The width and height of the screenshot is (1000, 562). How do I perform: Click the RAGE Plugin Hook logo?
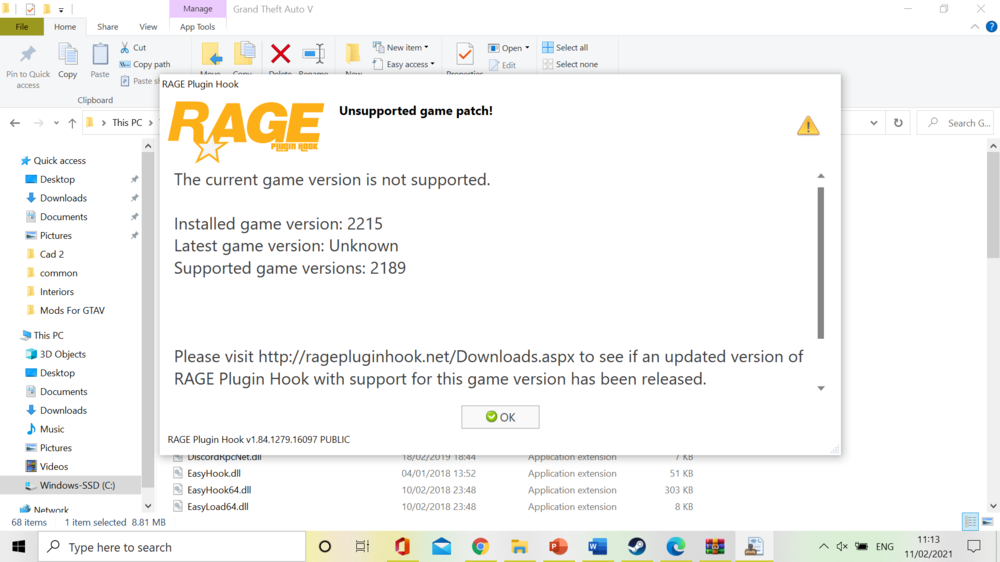click(x=246, y=133)
